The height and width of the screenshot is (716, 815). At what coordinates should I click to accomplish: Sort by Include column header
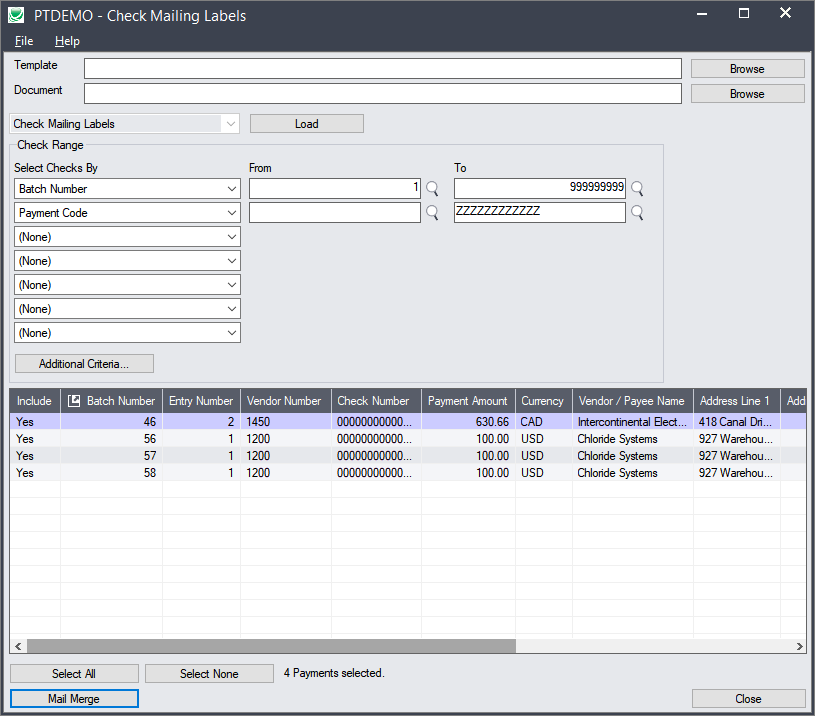[x=35, y=401]
